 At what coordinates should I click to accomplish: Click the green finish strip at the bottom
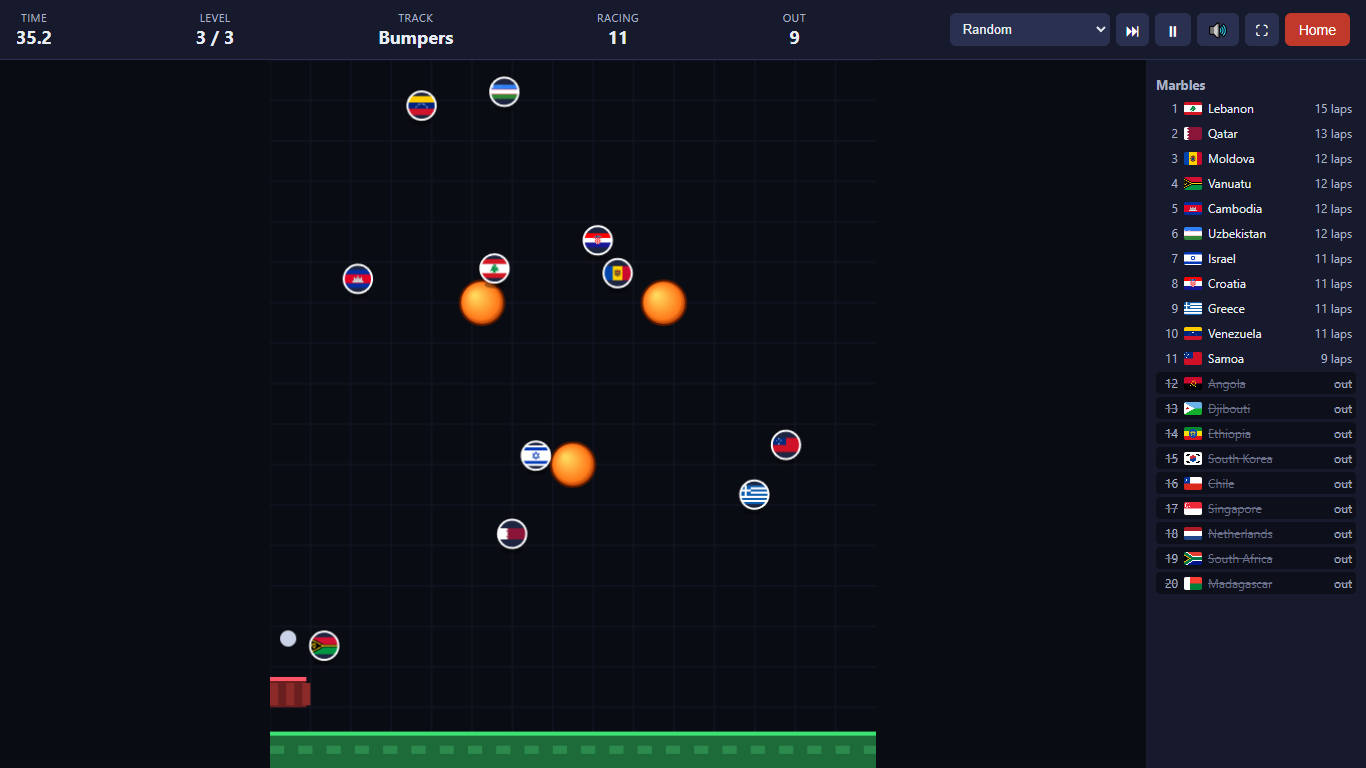573,750
